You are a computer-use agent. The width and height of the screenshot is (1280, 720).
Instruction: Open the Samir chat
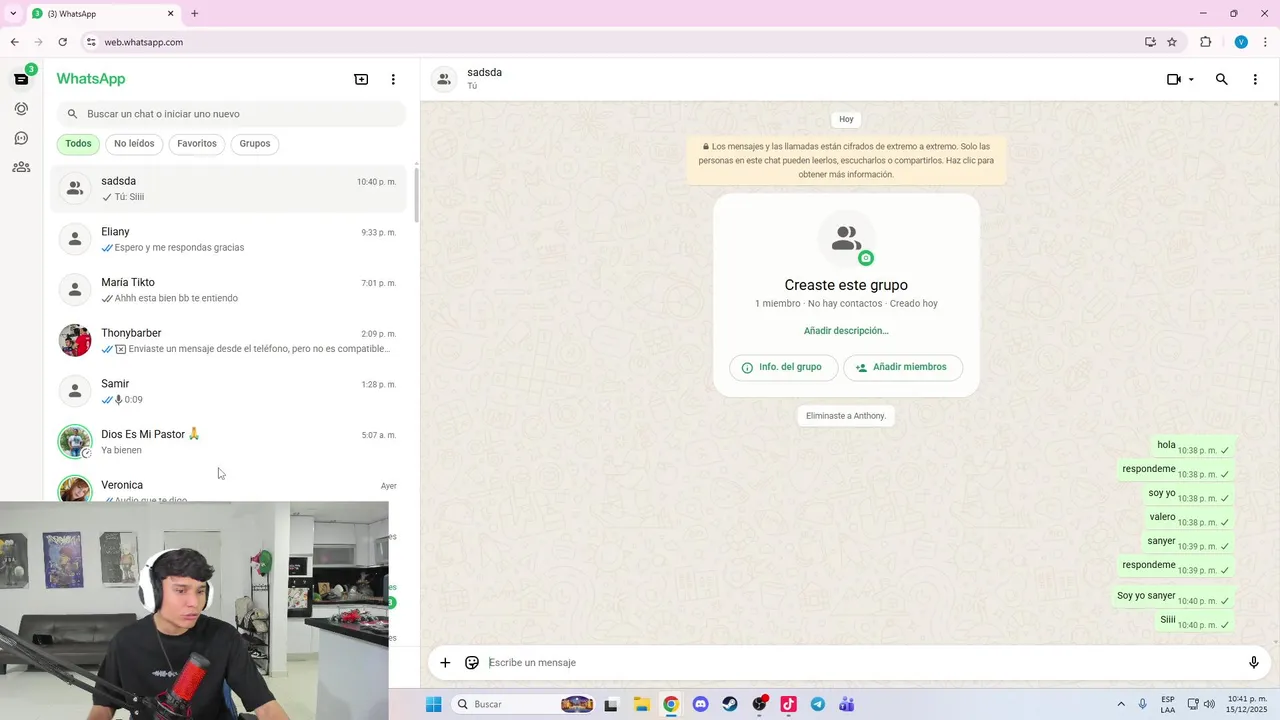tap(229, 391)
